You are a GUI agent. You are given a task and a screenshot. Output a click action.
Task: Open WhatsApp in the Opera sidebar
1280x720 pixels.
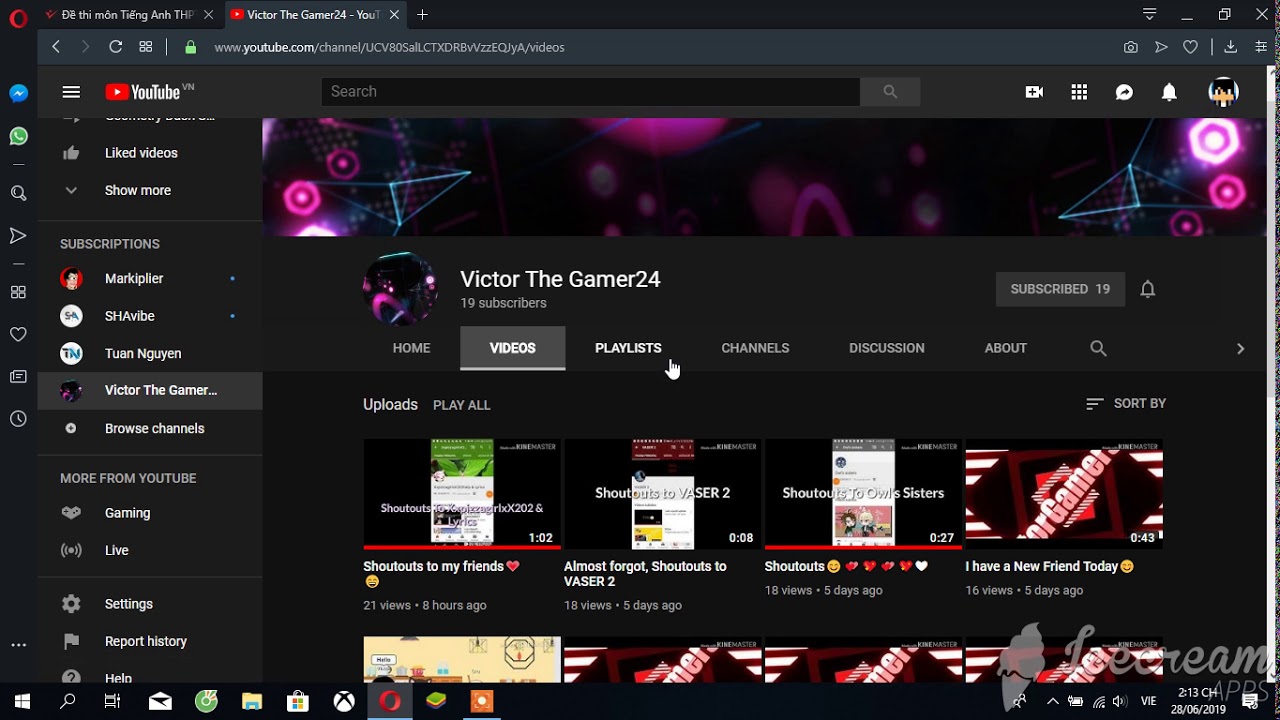tap(18, 137)
